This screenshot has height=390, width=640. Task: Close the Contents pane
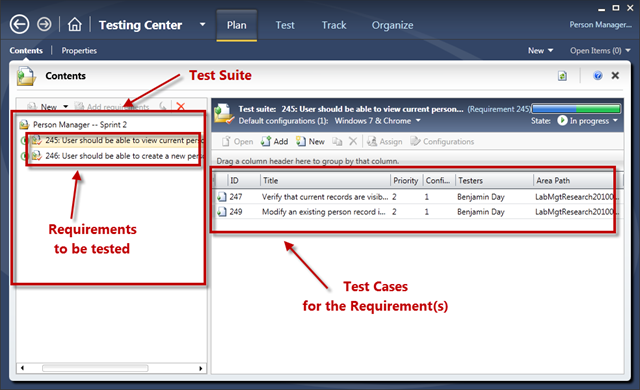(x=615, y=75)
